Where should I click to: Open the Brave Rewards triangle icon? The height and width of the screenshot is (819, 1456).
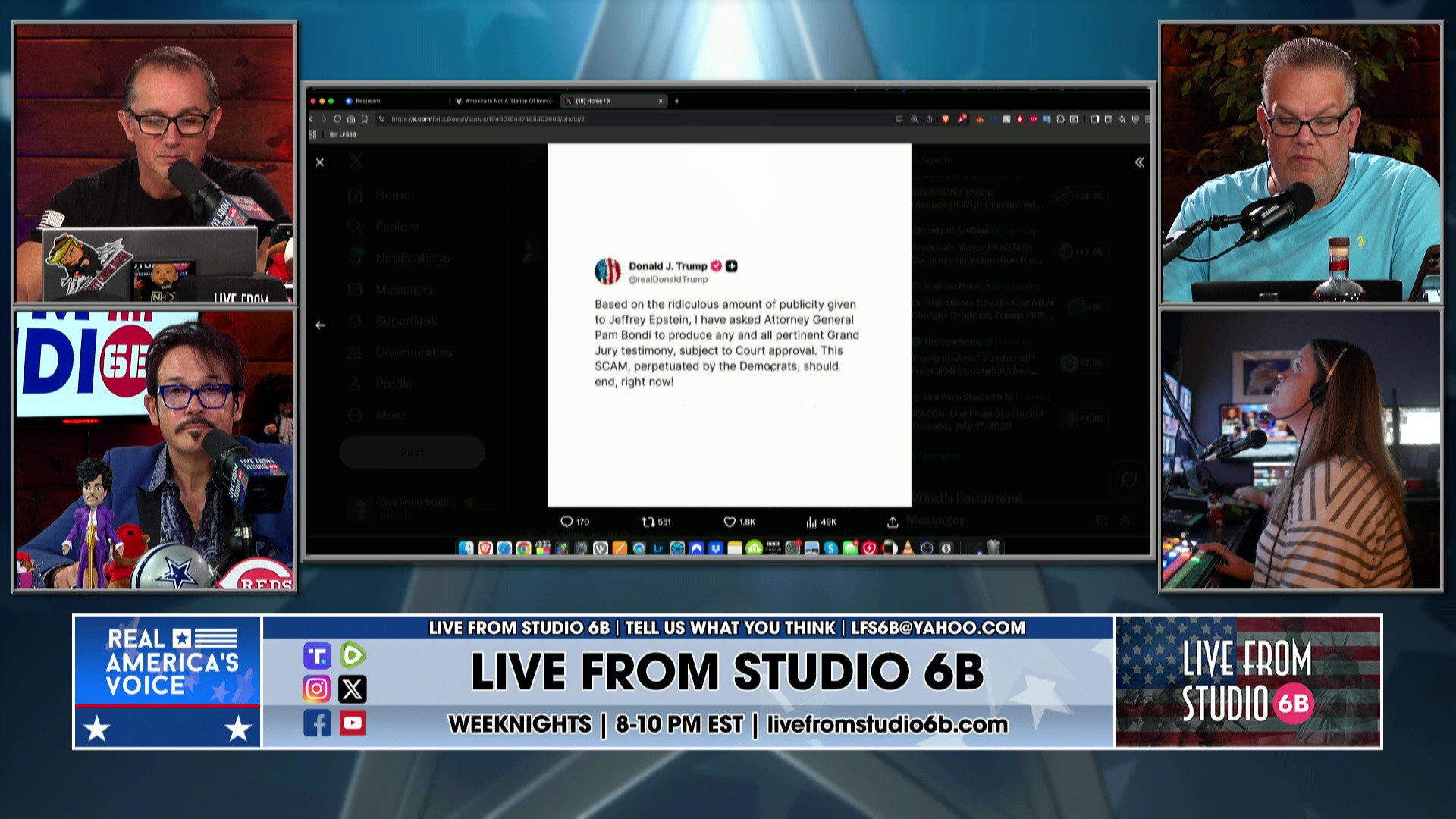point(962,119)
